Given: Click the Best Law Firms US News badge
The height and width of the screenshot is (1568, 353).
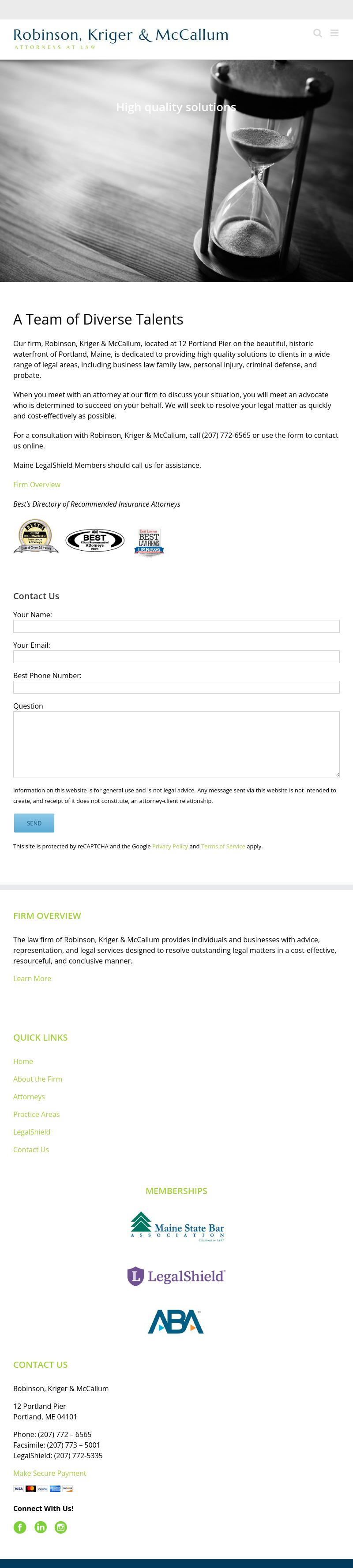Looking at the screenshot, I should click(149, 541).
